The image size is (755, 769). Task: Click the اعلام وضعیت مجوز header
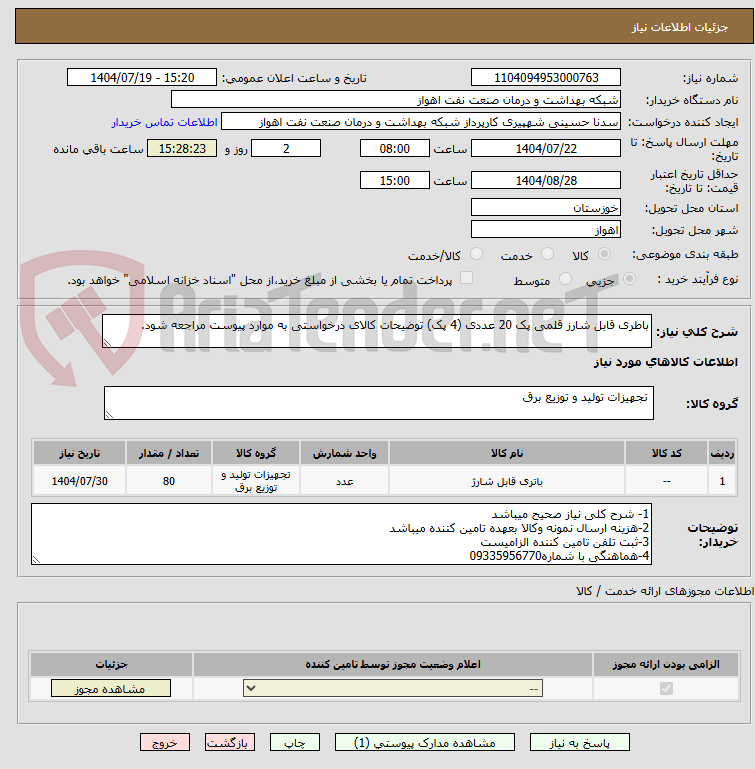(393, 664)
